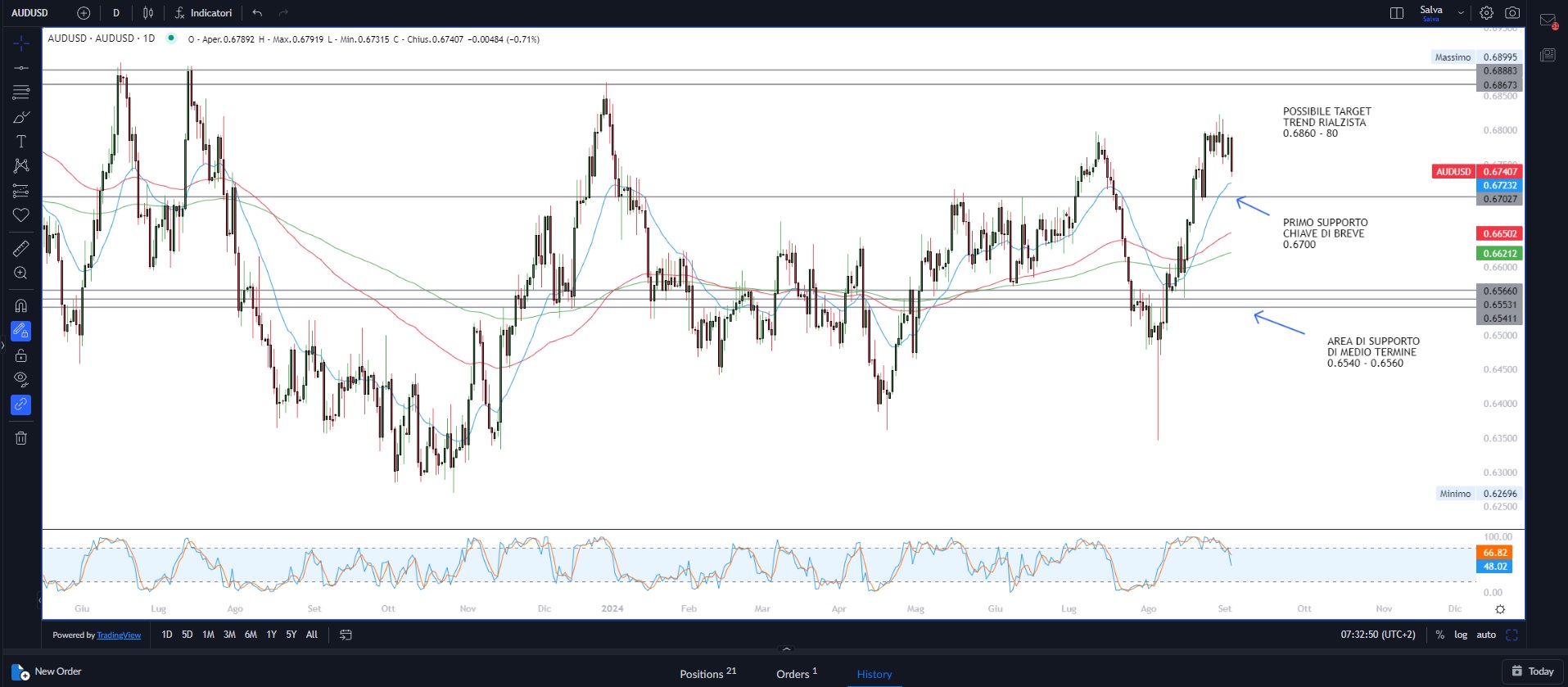Viewport: 1568px width, 687px height.
Task: Select the Text annotation tool
Action: (21, 142)
